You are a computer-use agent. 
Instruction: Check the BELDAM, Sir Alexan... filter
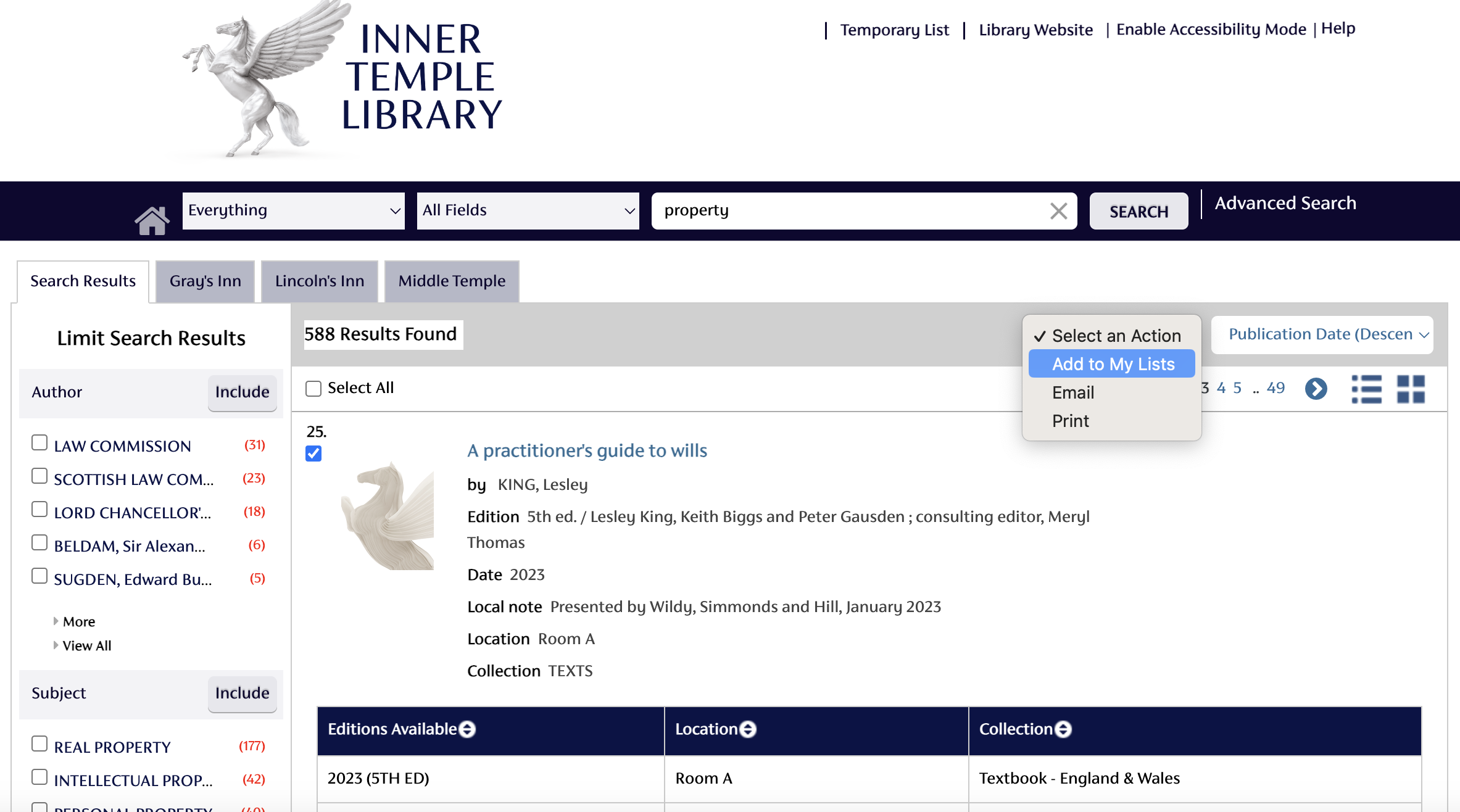(39, 542)
